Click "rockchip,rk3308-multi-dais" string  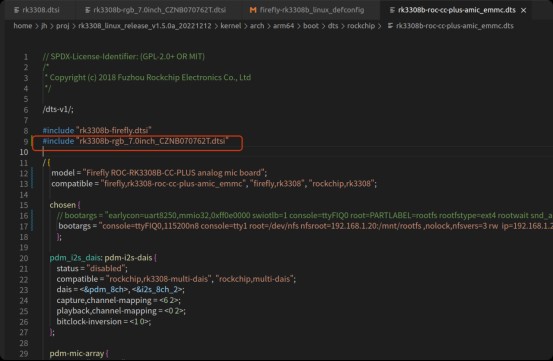pos(158,279)
